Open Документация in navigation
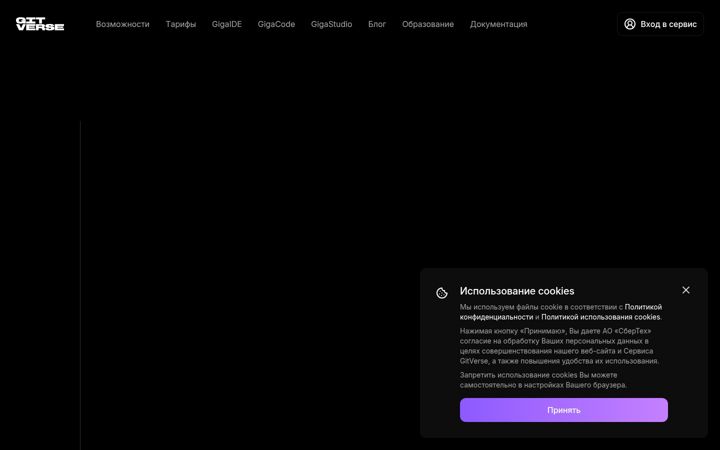The width and height of the screenshot is (720, 450). click(x=499, y=24)
